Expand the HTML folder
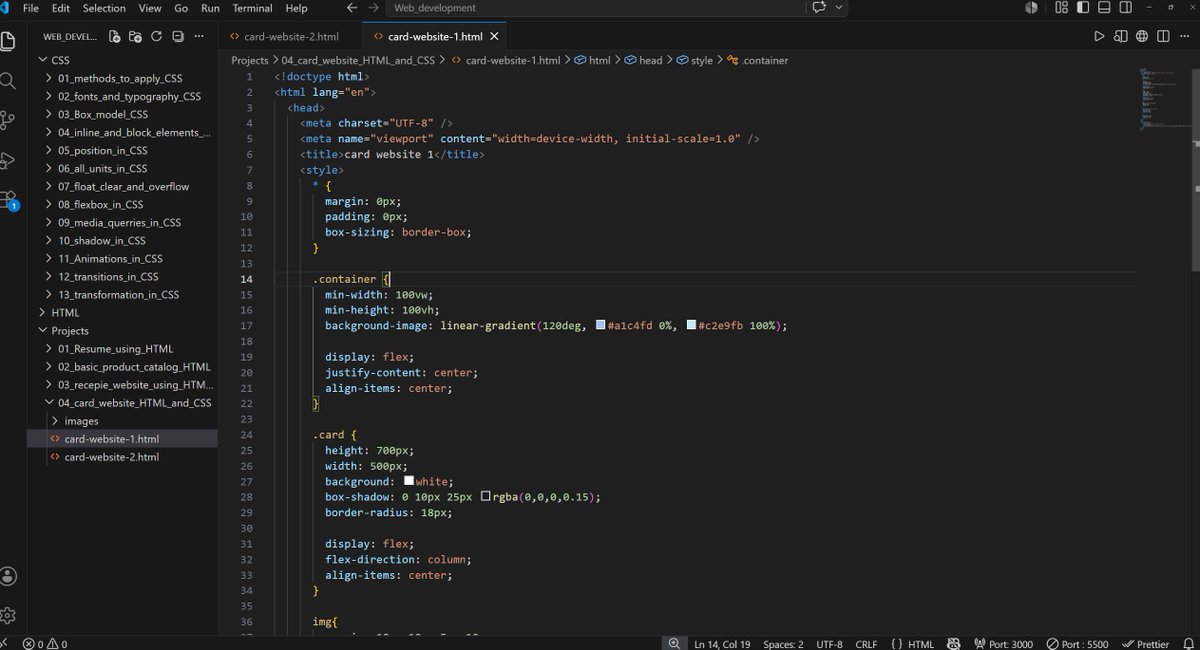The image size is (1200, 650). click(x=122, y=312)
